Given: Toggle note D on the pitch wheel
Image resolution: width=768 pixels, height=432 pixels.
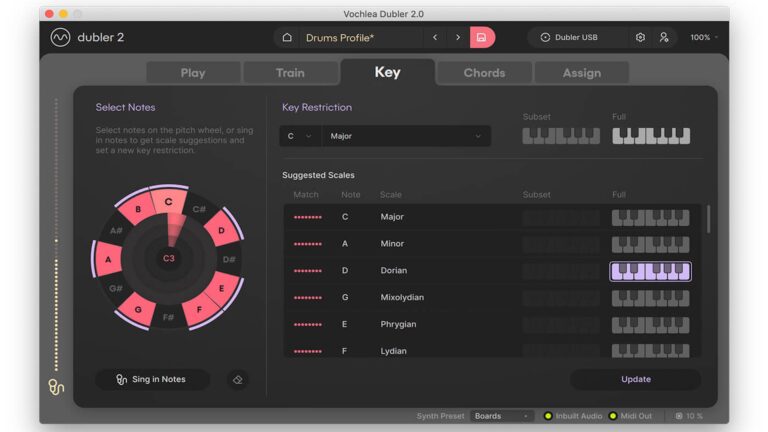Looking at the screenshot, I should pos(221,230).
